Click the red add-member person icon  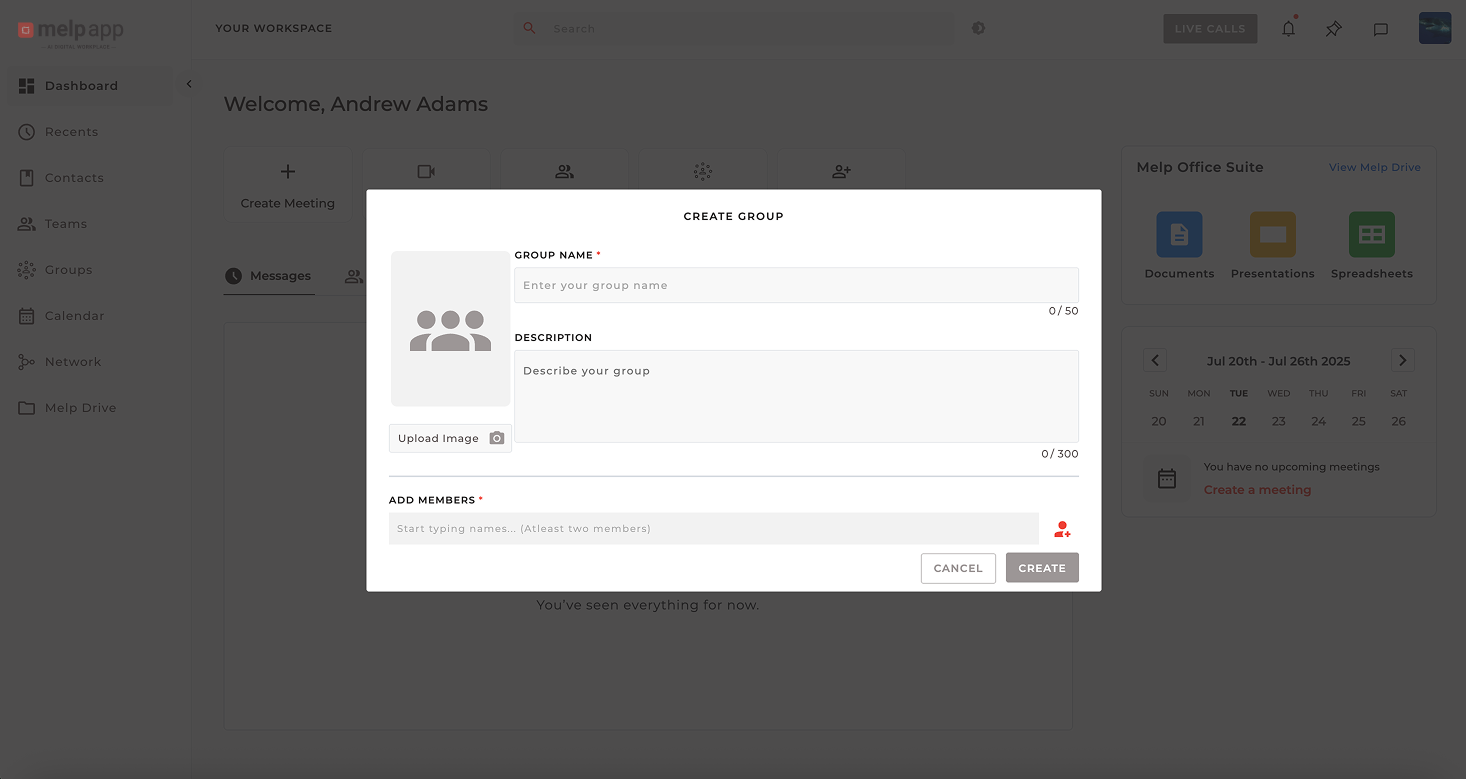1062,529
